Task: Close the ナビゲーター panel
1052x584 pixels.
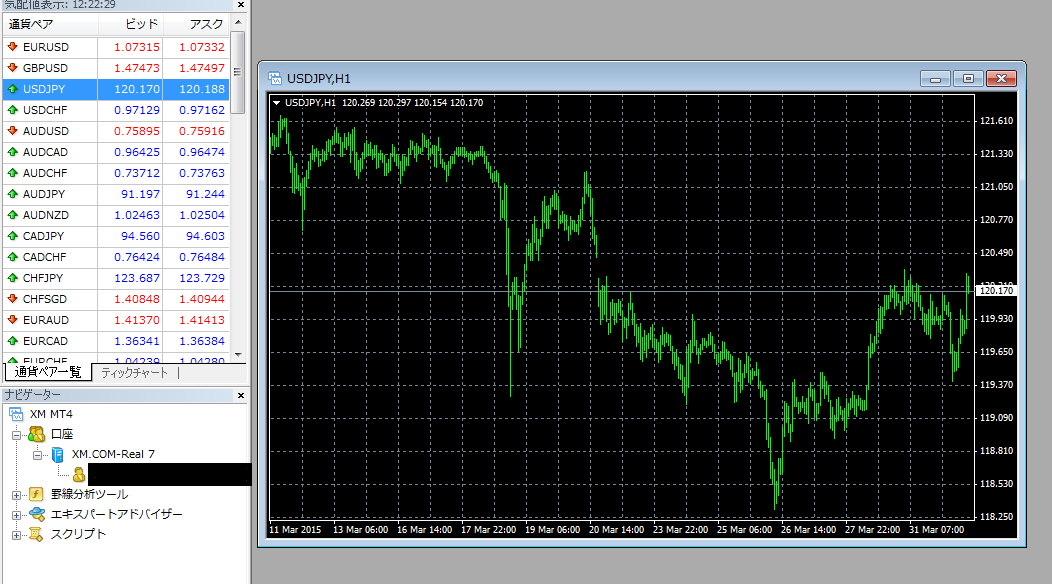Action: [241, 395]
